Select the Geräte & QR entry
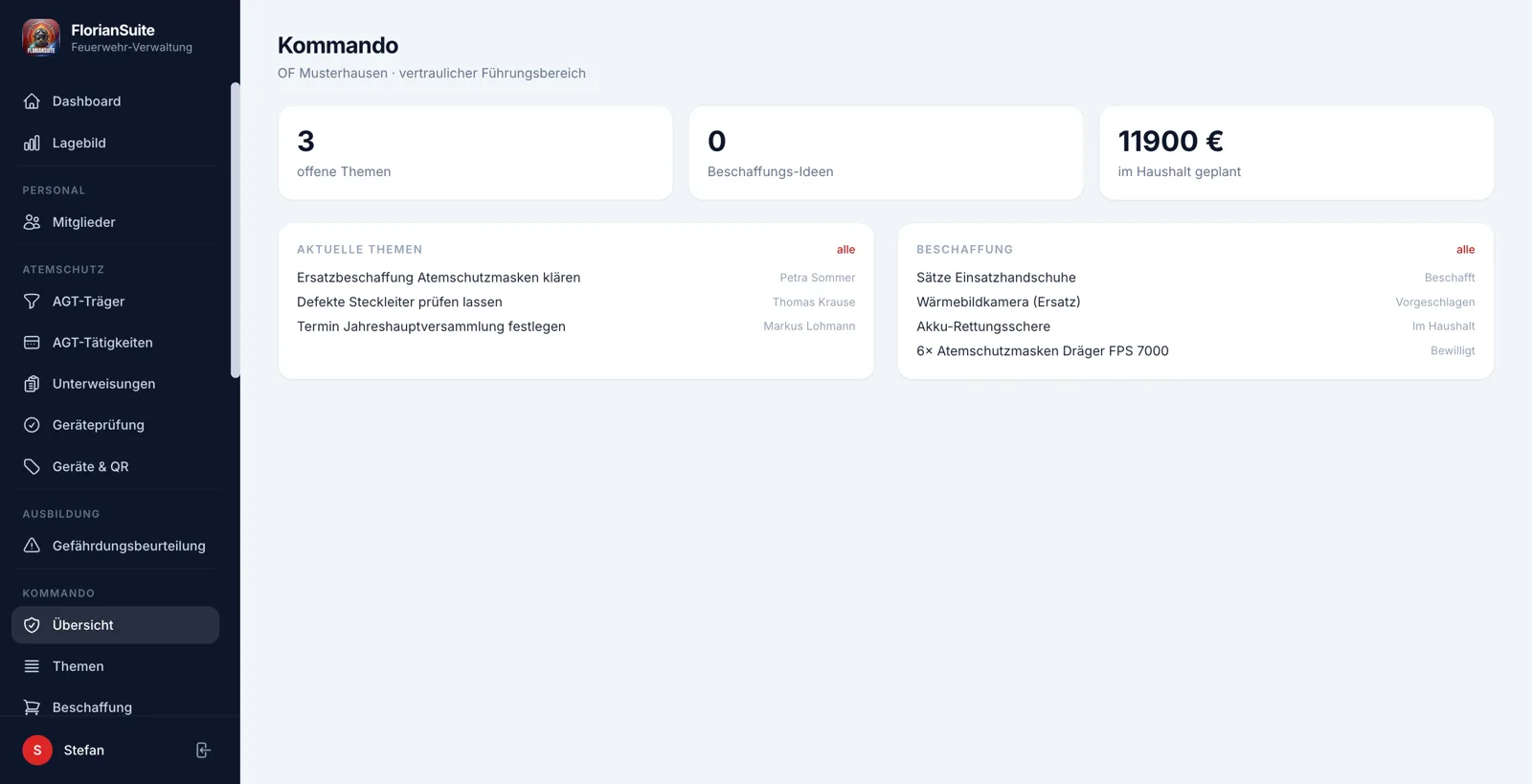1532x784 pixels. point(115,467)
